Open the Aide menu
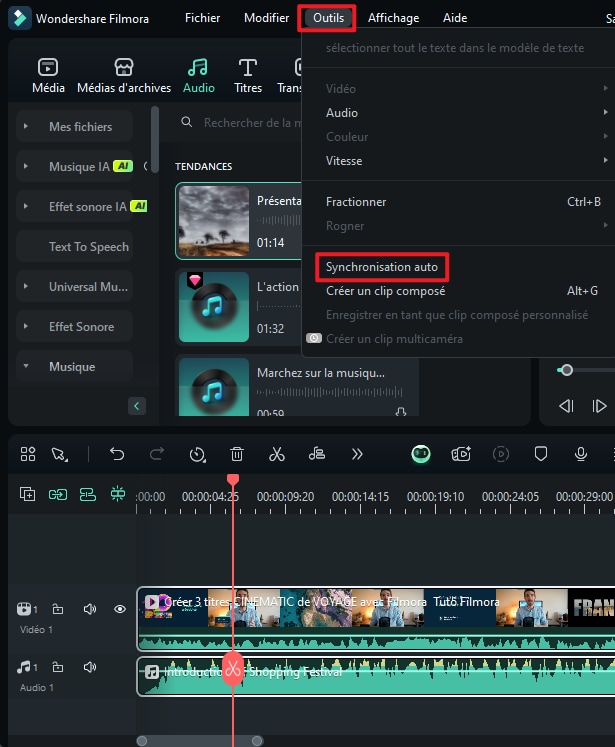Screen dimensions: 615x747 (455, 18)
